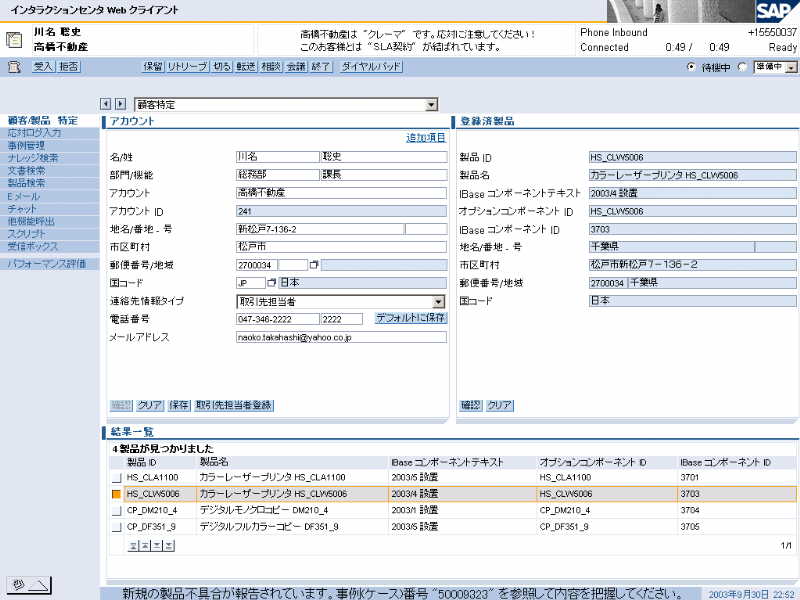Select row checkbox for CP_DM210_4
This screenshot has height=600, width=800.
[117, 510]
